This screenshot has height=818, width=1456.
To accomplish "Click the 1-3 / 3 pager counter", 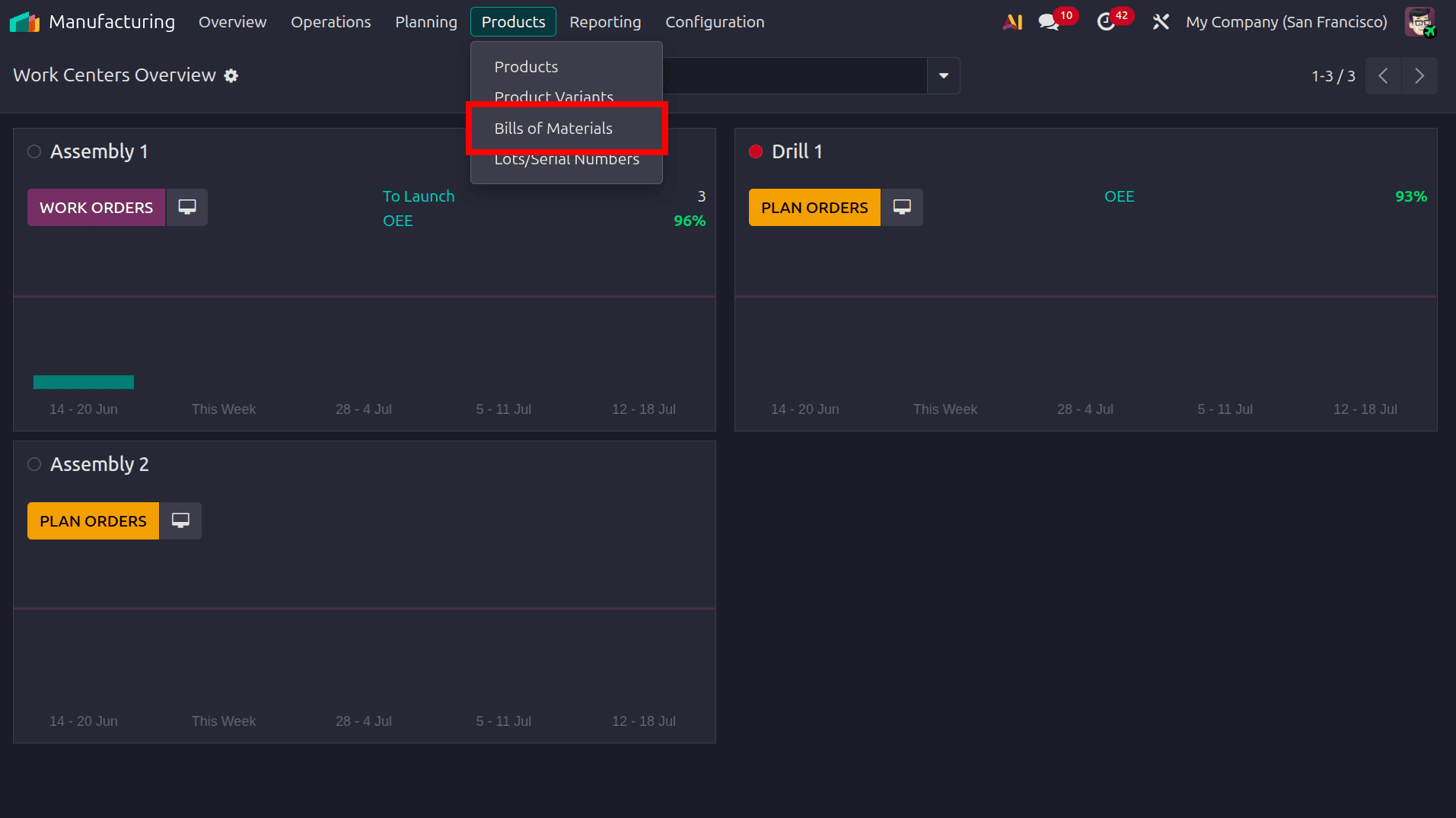I will coord(1333,76).
